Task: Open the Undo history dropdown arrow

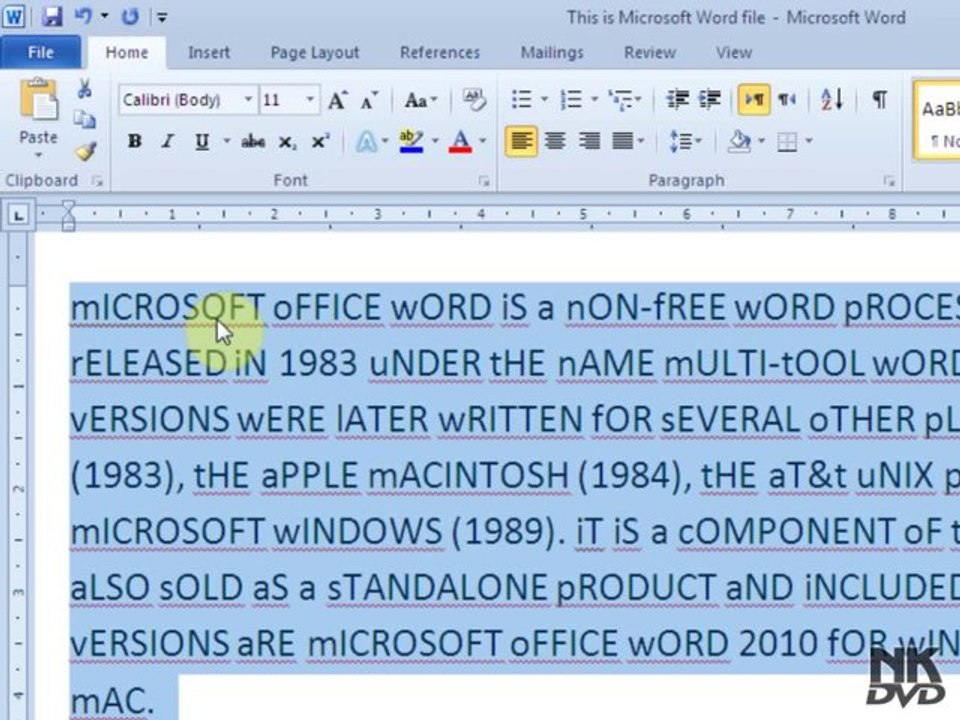Action: click(x=105, y=17)
